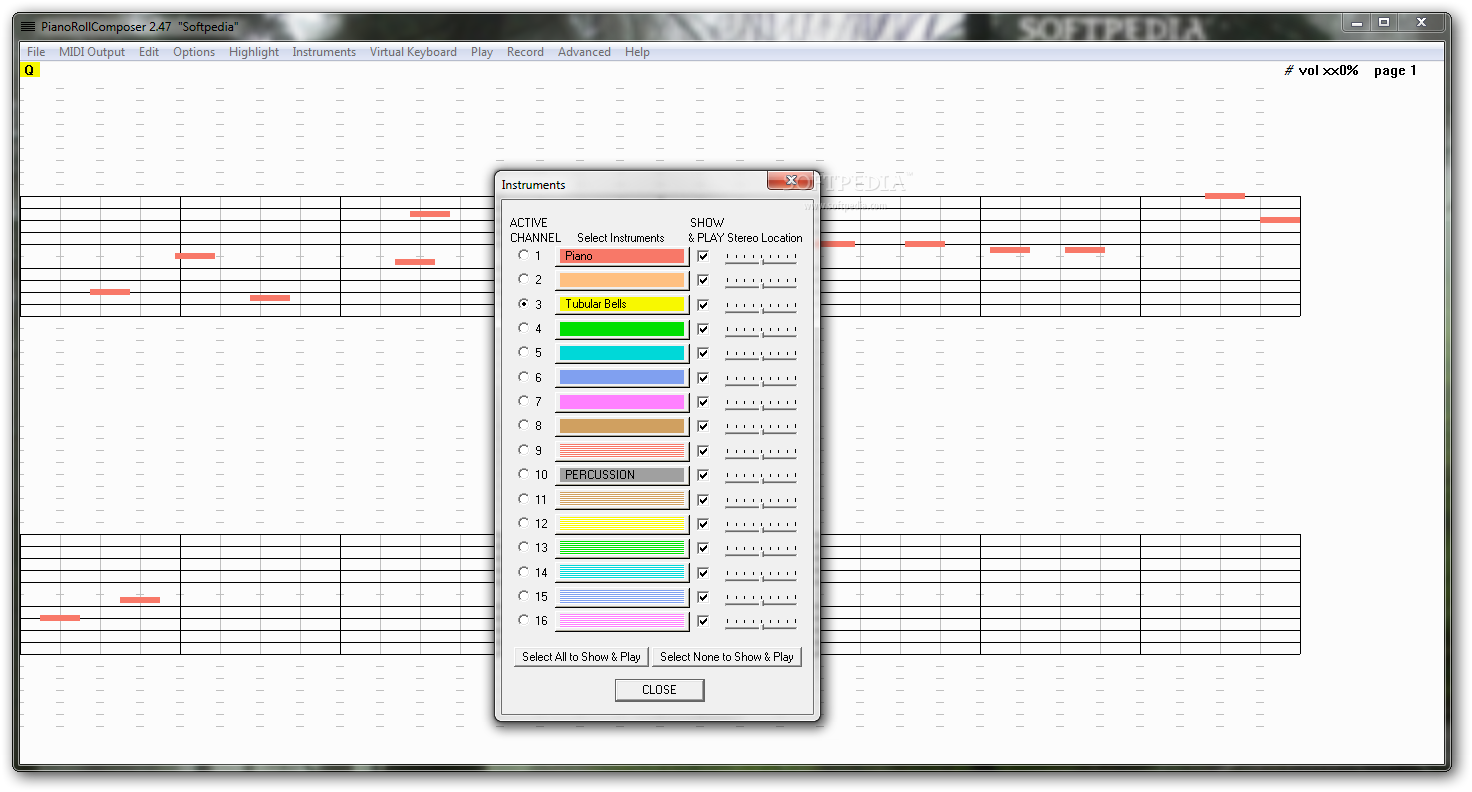Select channel 7 as active channel
The image size is (1472, 792).
[523, 401]
